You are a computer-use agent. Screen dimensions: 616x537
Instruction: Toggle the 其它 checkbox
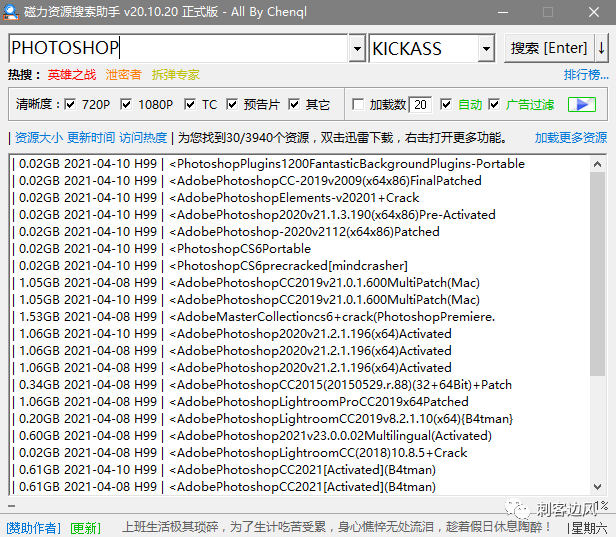coord(294,104)
